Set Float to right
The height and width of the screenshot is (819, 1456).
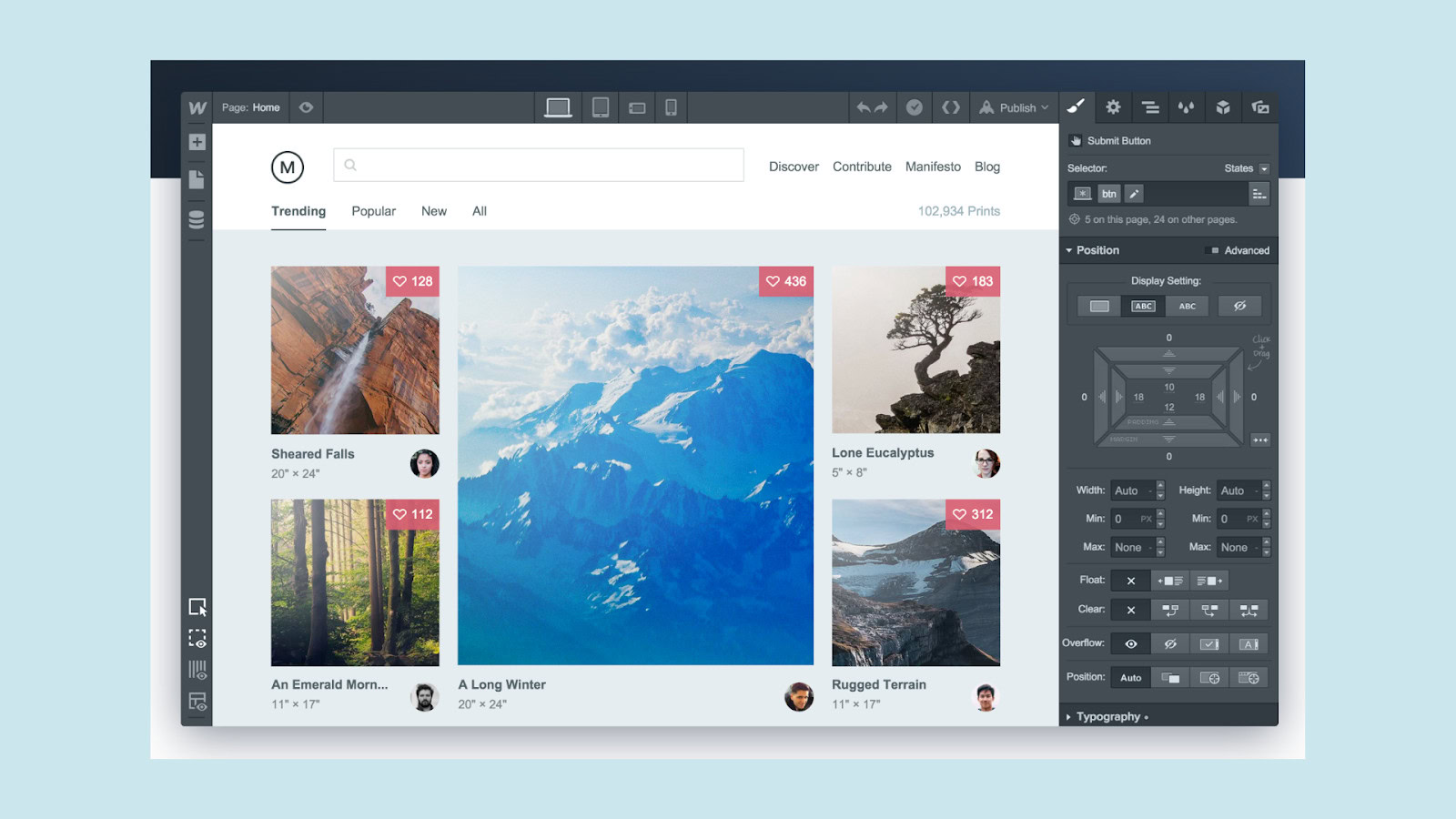click(1209, 581)
